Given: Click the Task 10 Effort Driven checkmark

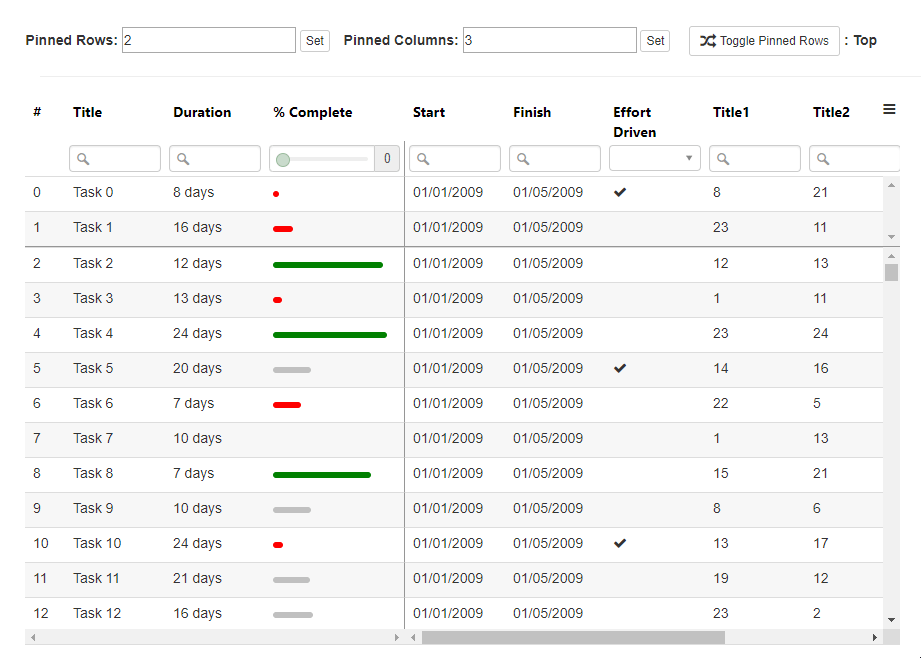Looking at the screenshot, I should 620,544.
